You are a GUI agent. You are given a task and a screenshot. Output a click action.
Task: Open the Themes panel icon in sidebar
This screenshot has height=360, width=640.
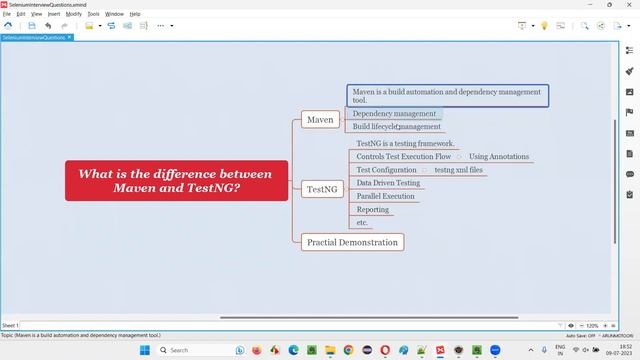click(x=629, y=133)
